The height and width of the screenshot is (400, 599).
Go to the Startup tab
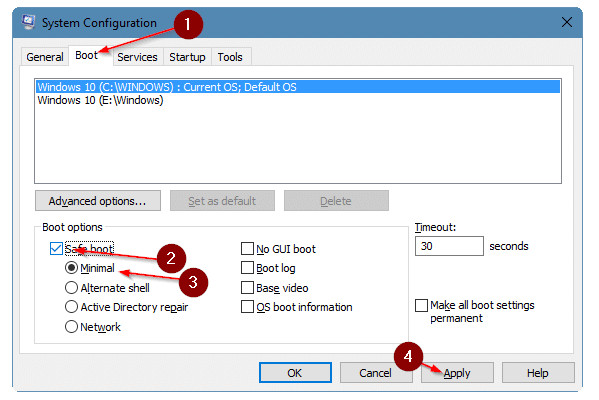187,57
